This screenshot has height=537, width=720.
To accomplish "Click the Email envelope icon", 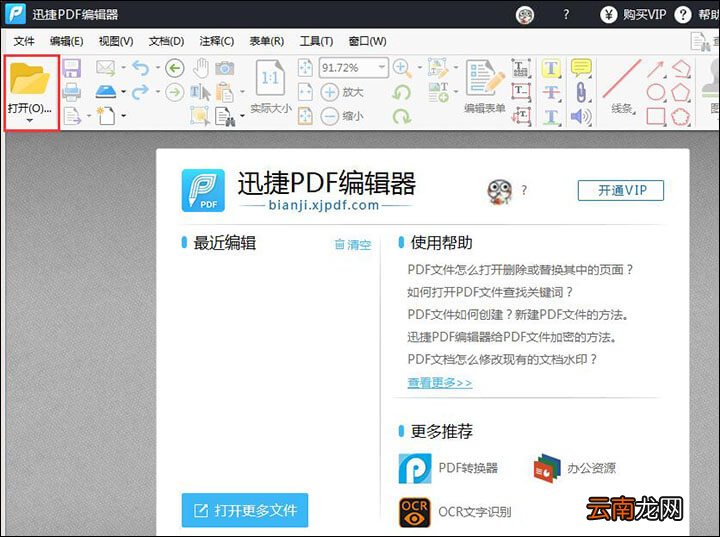I will click(105, 68).
